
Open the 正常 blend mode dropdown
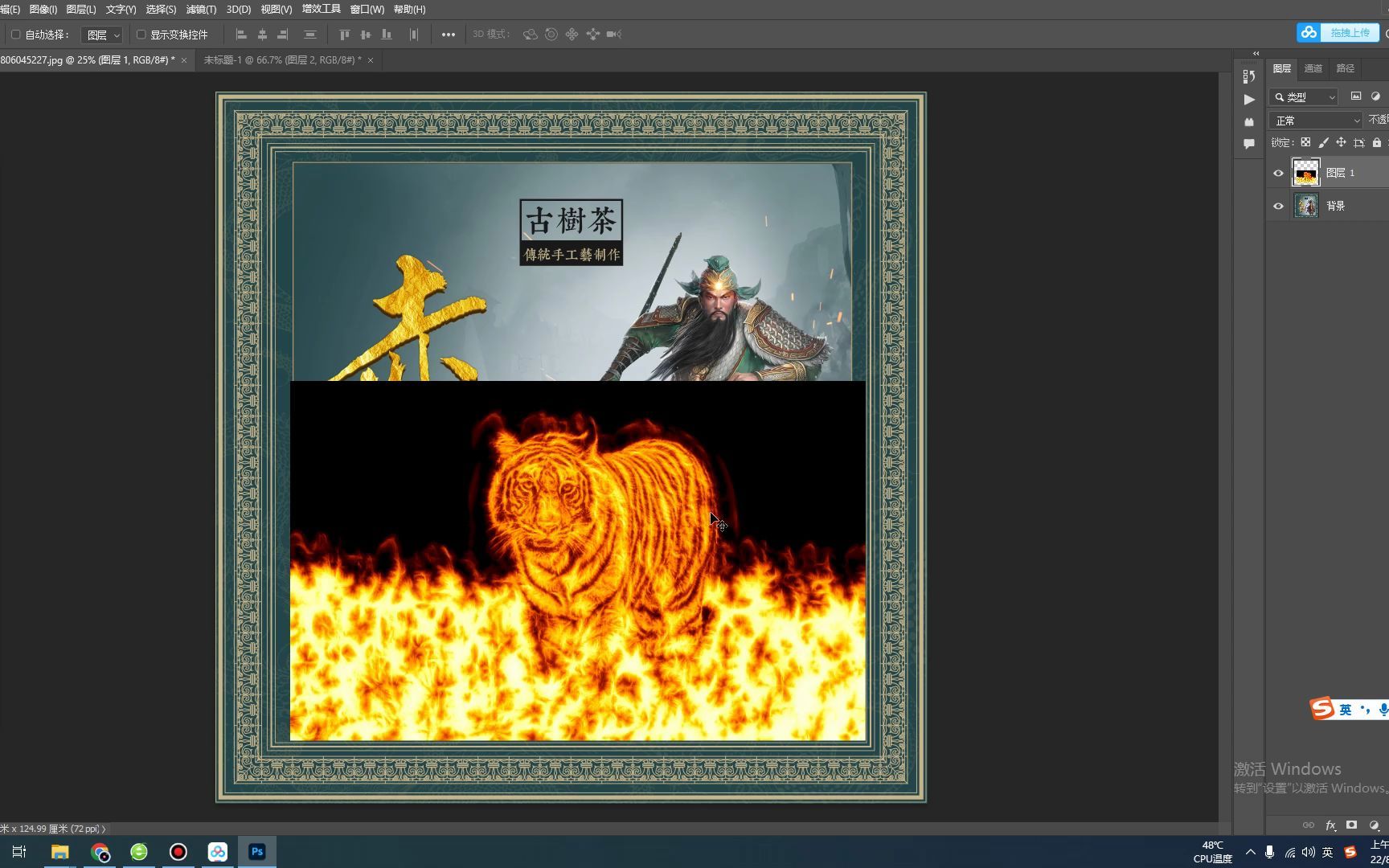tap(1317, 121)
